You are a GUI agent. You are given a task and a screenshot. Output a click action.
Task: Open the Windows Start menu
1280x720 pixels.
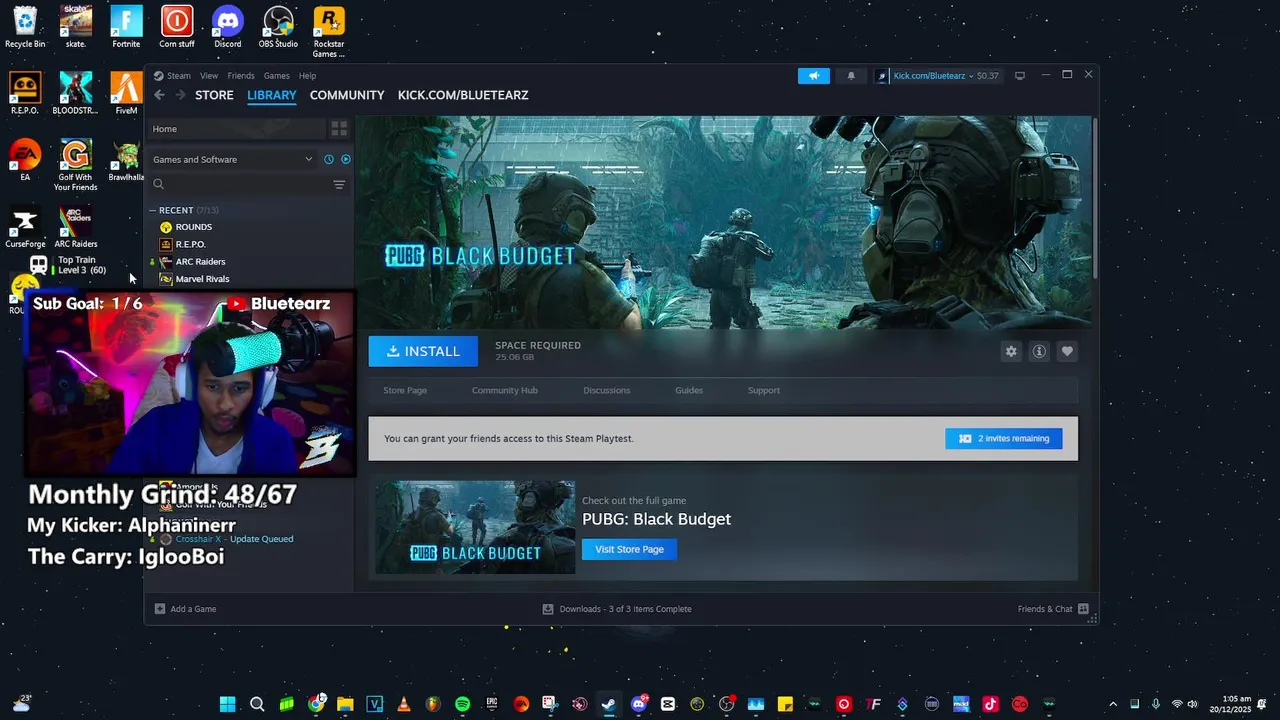(227, 704)
